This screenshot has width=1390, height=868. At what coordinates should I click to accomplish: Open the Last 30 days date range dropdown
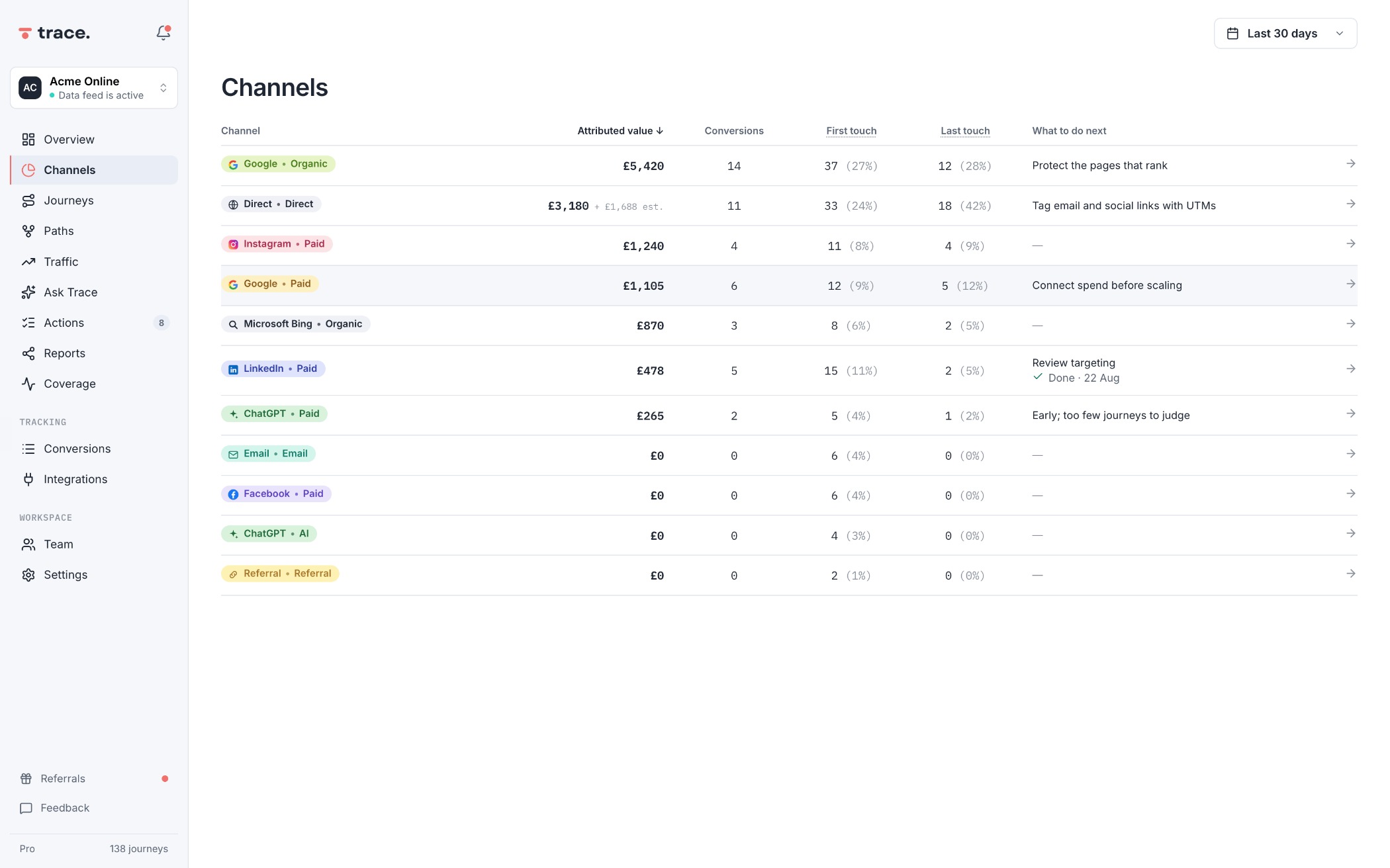(1285, 33)
